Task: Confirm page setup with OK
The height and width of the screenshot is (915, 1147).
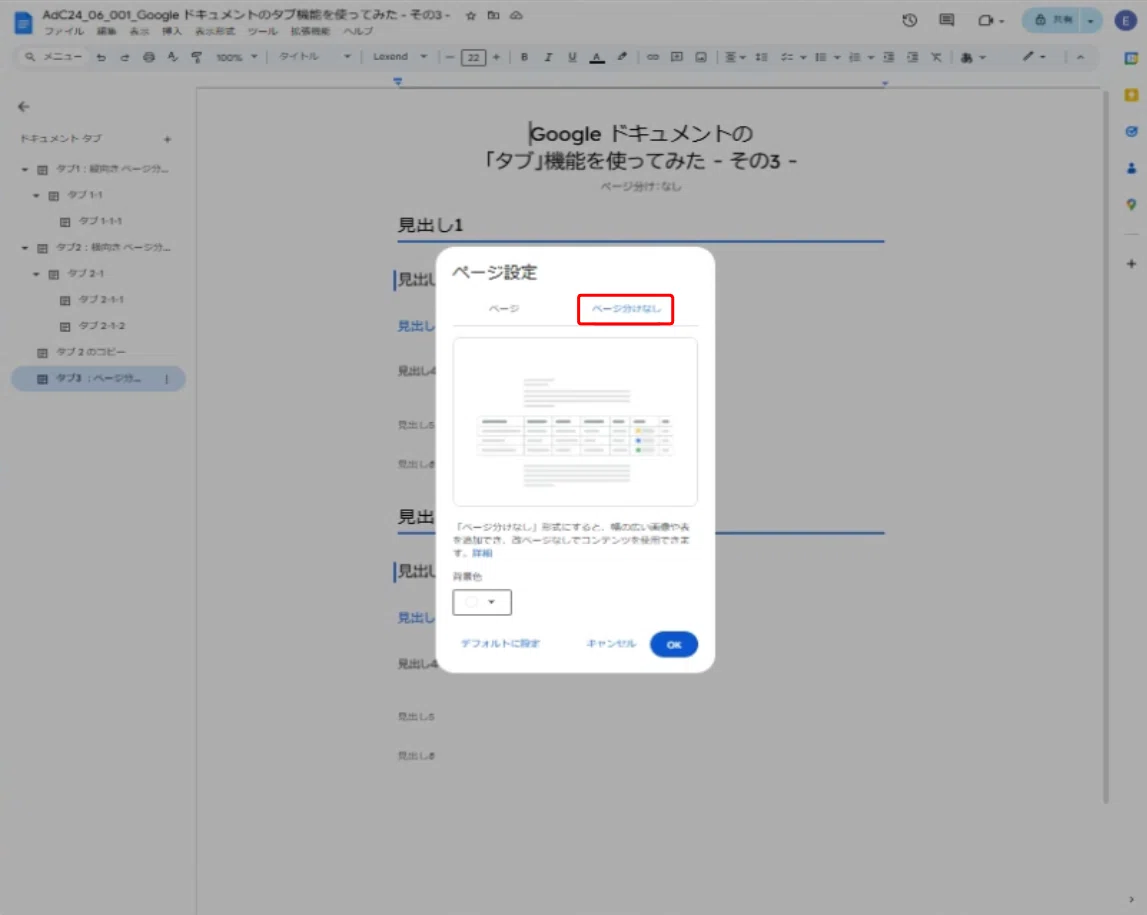Action: (674, 644)
